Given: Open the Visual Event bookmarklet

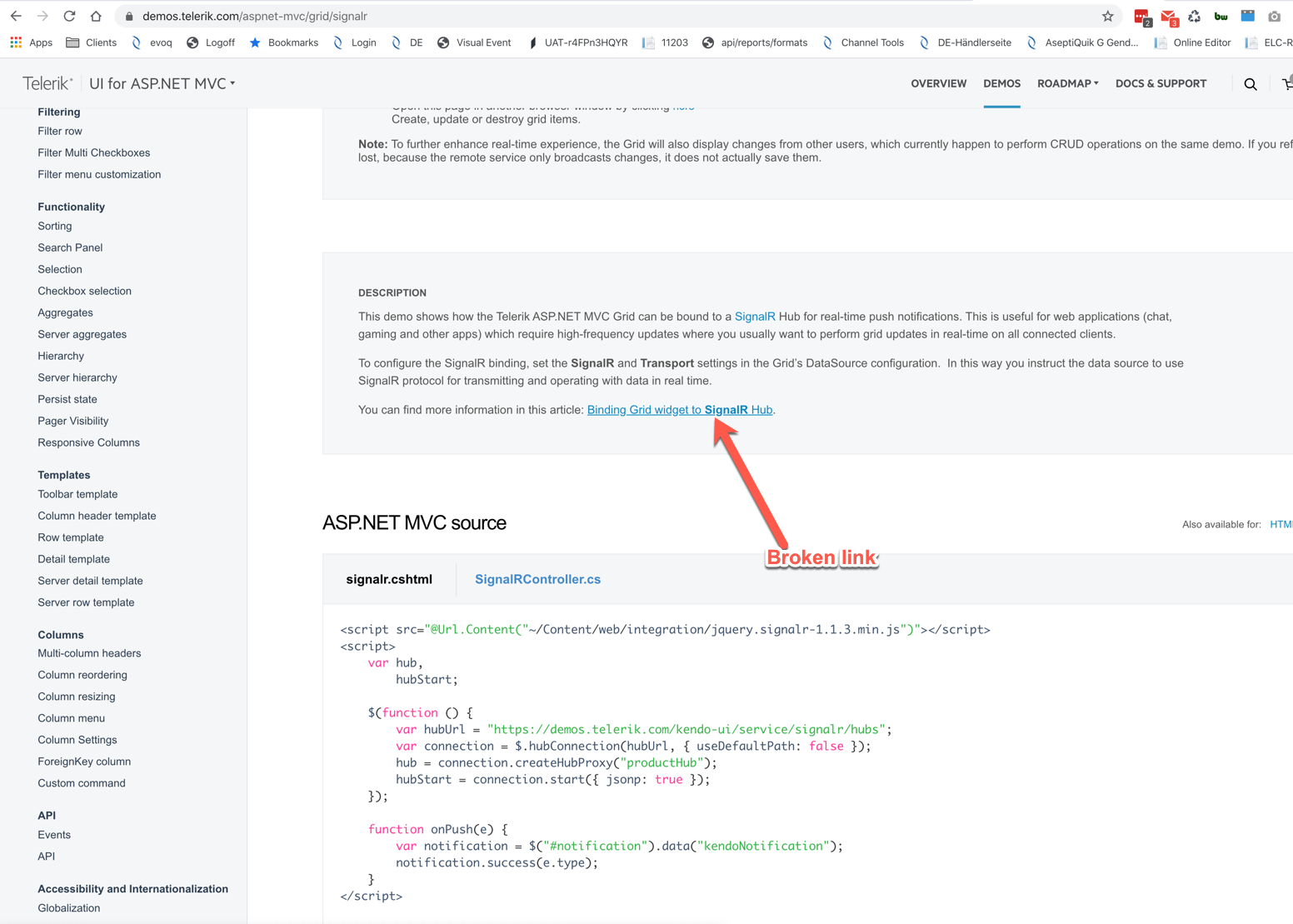Looking at the screenshot, I should [x=474, y=42].
